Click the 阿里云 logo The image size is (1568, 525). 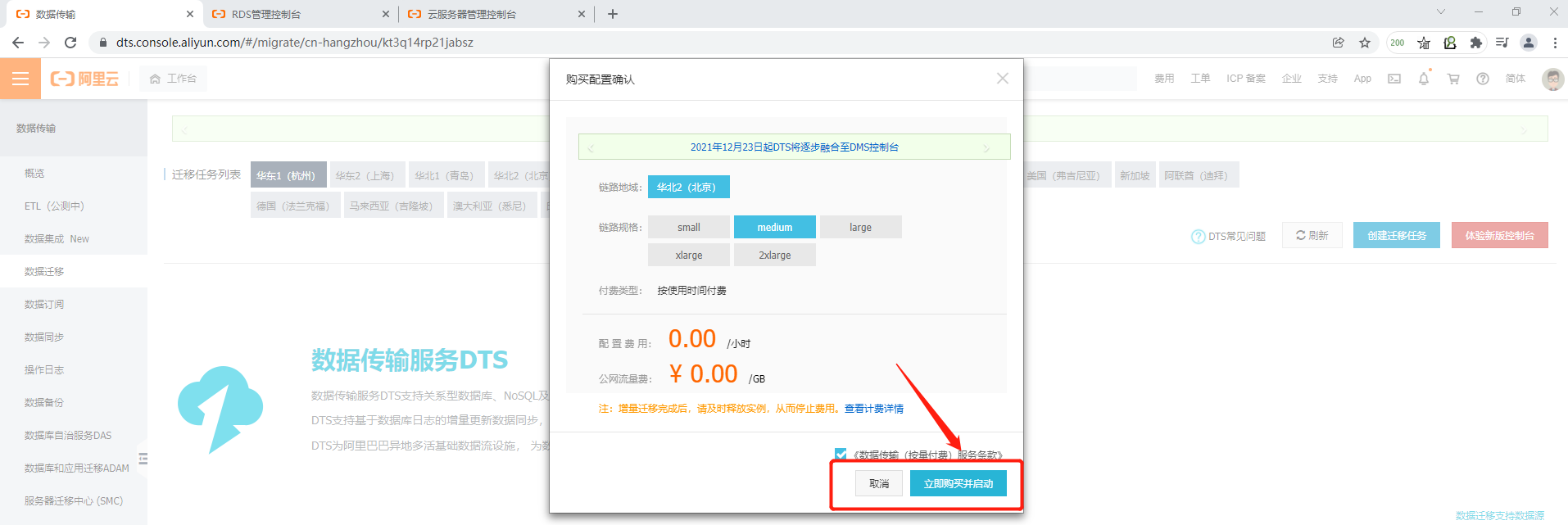[x=84, y=79]
